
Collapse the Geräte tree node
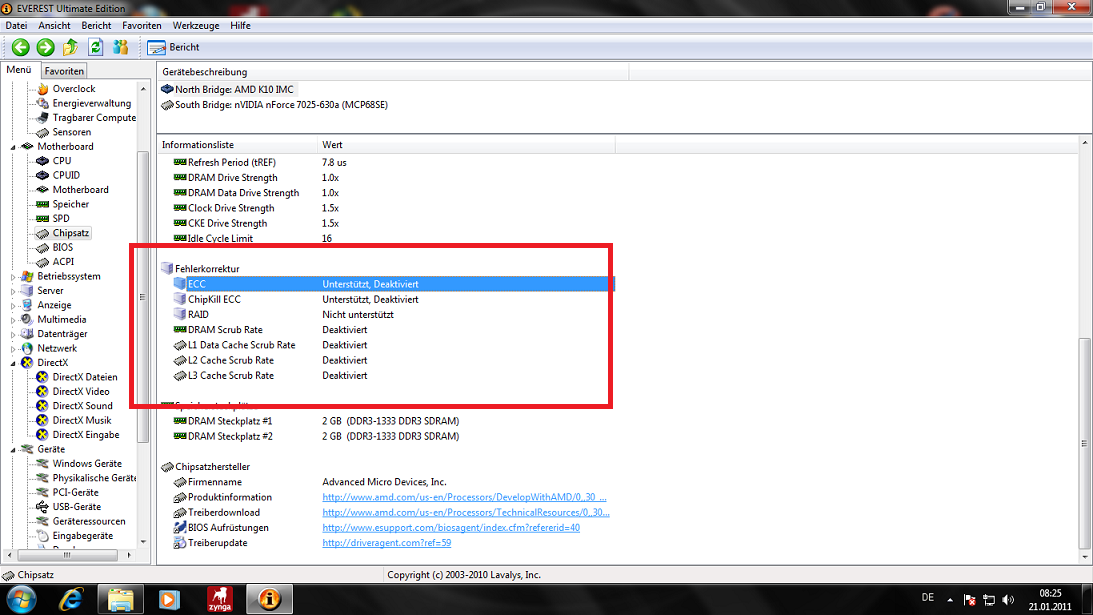(13, 450)
